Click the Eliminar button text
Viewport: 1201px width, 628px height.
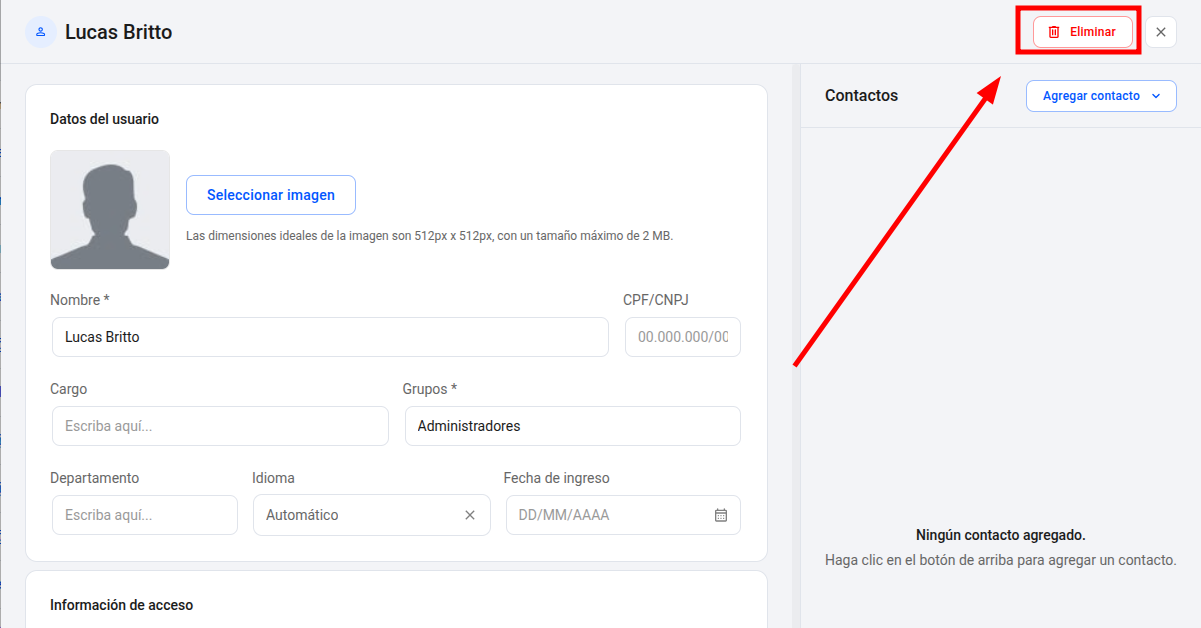(1093, 32)
